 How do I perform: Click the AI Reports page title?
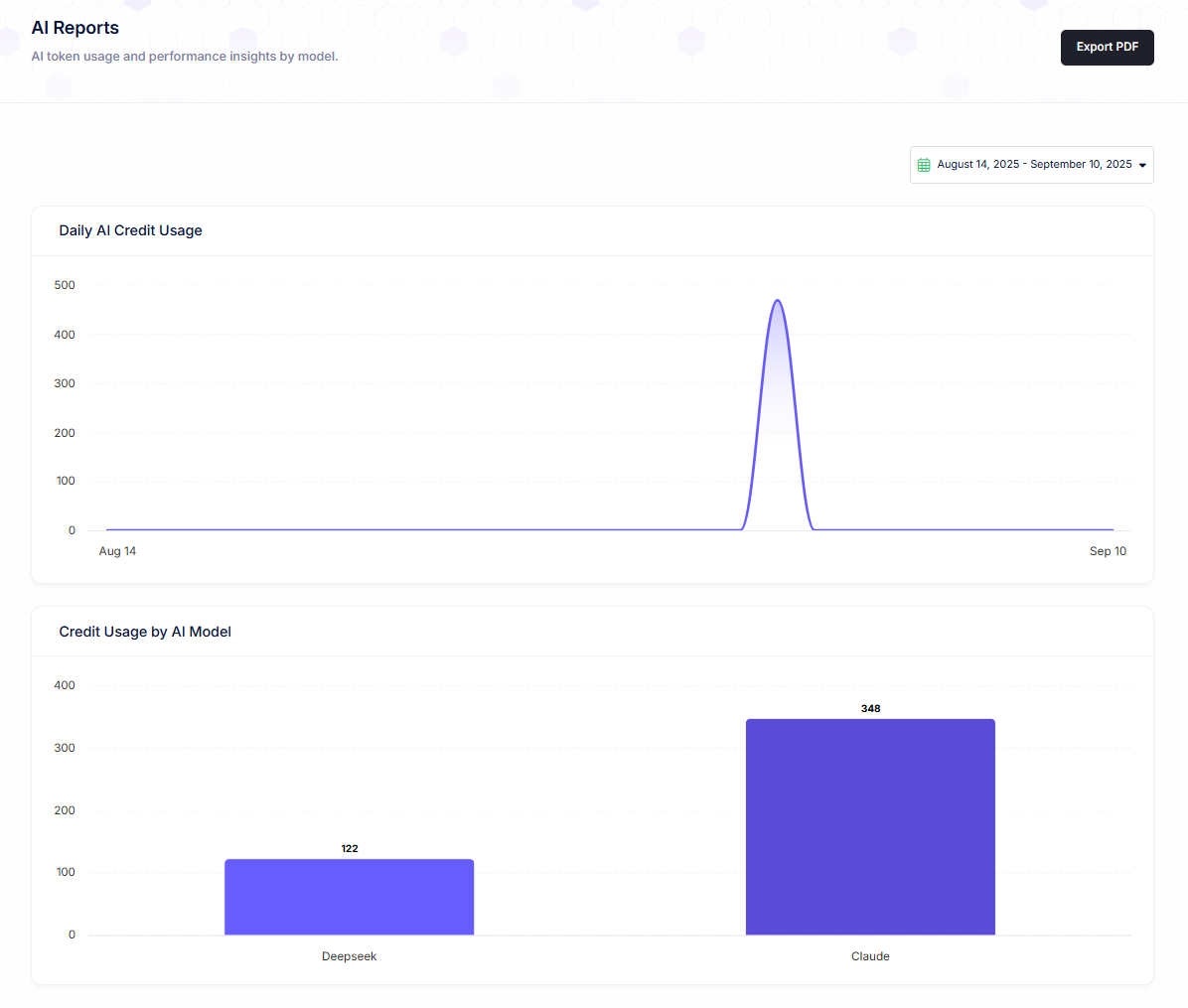(75, 28)
